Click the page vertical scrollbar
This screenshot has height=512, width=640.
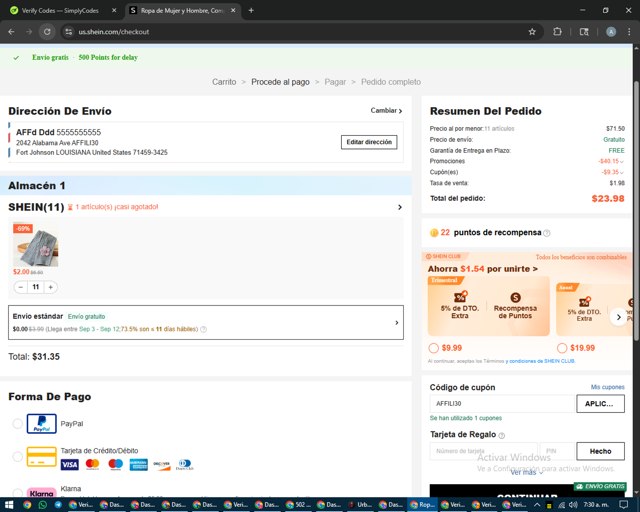tap(636, 210)
